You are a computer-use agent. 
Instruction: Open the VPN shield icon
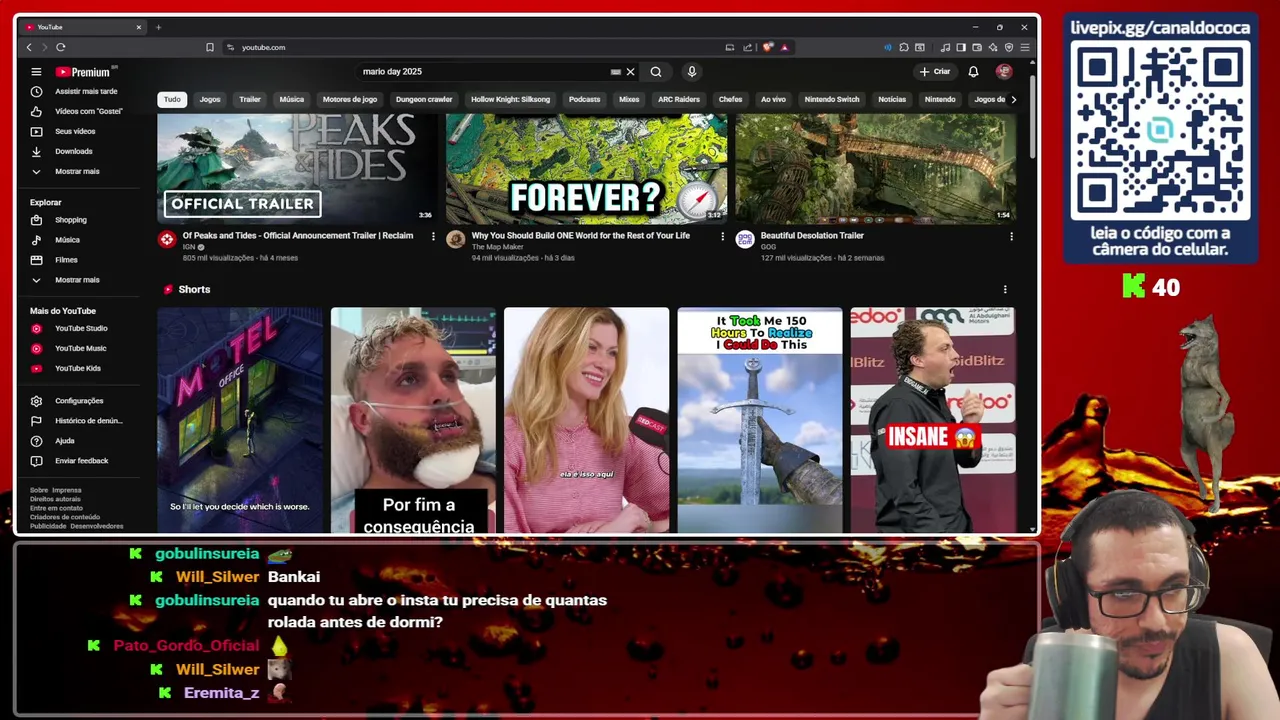point(1009,47)
